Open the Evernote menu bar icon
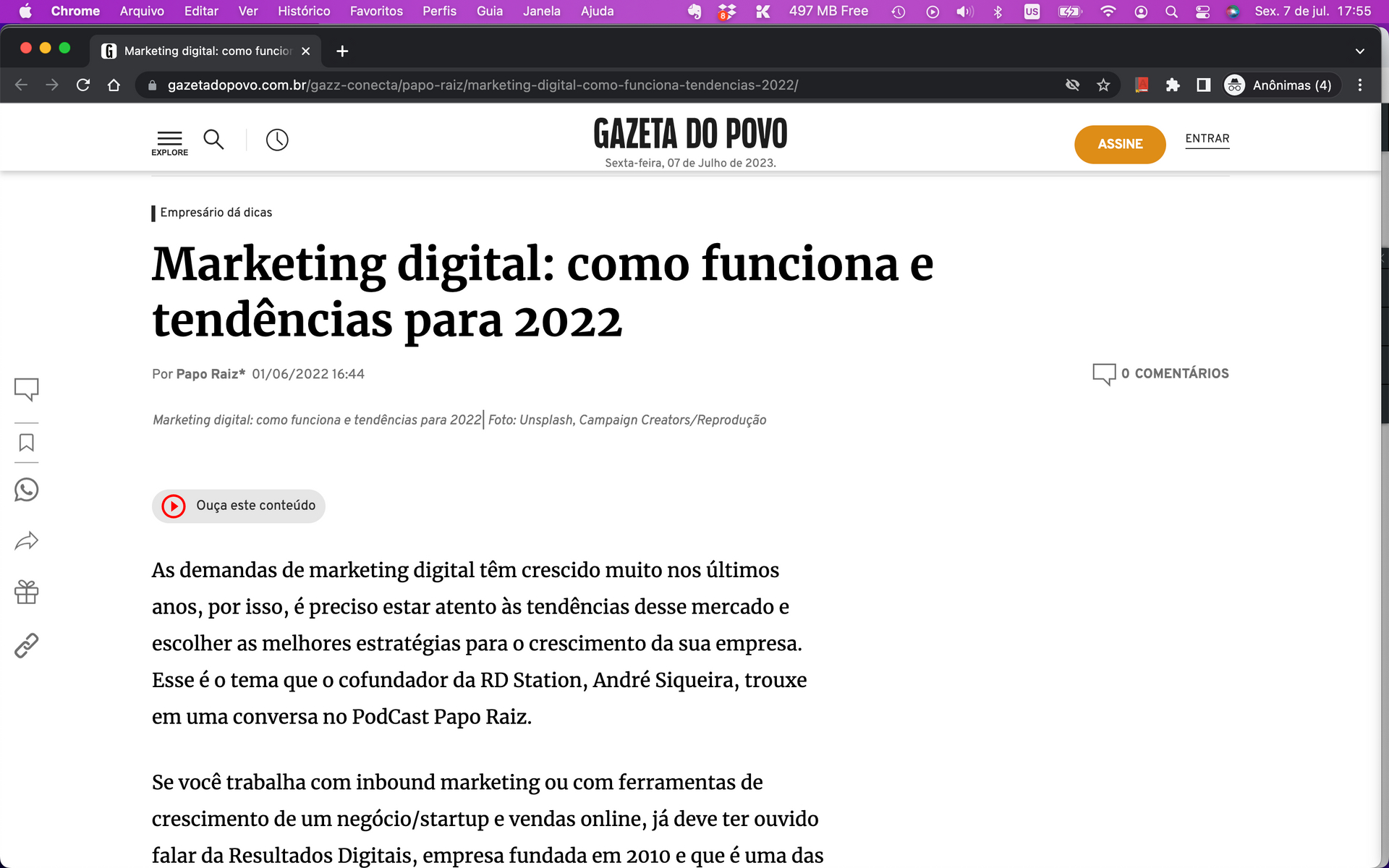The width and height of the screenshot is (1389, 868). coord(694,11)
